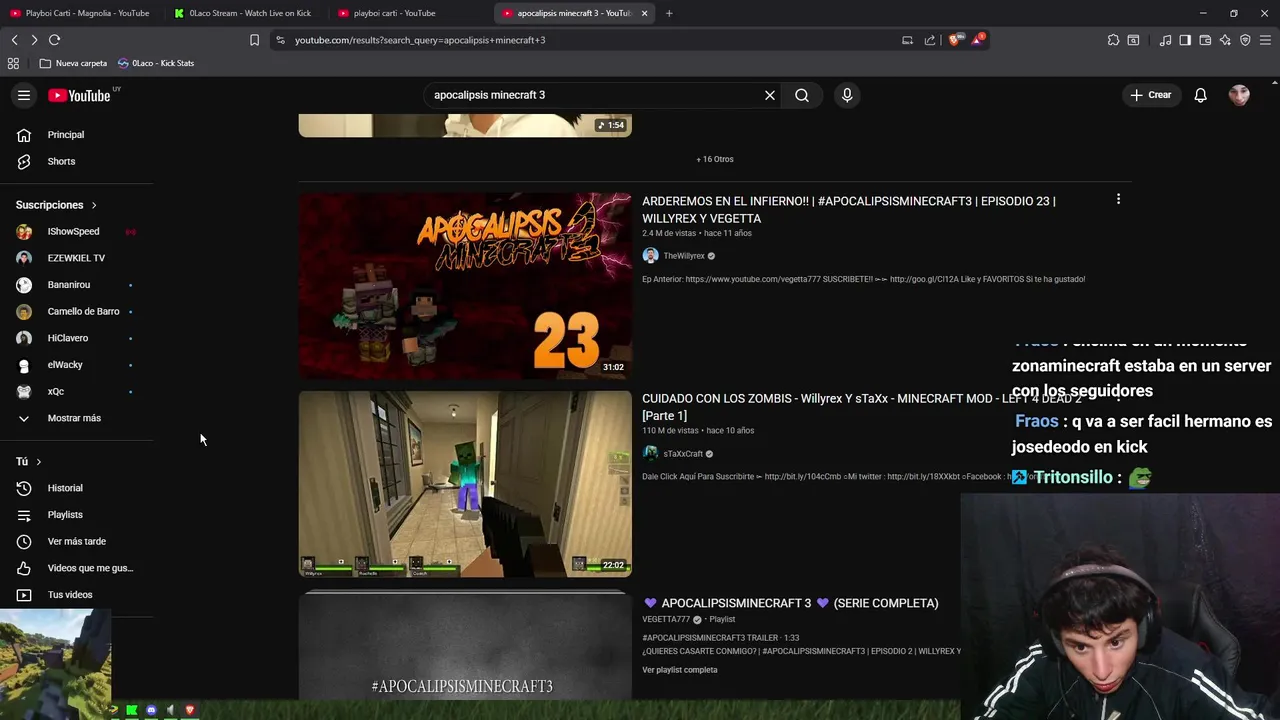This screenshot has height=720, width=1280.
Task: Open the EZEWKIEL TV subscription
Action: click(76, 258)
